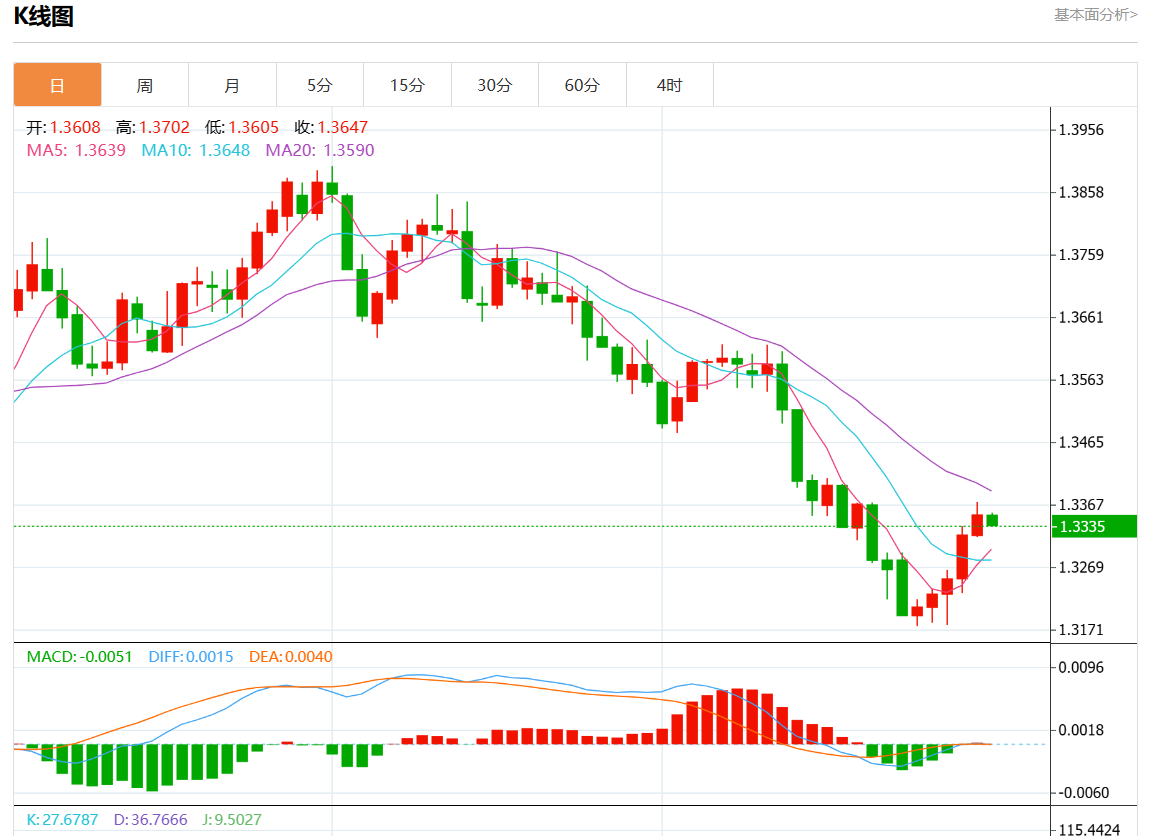Viewport: 1170px width, 836px height.
Task: Click the J:9.5027 KDJ value
Action: point(232,820)
